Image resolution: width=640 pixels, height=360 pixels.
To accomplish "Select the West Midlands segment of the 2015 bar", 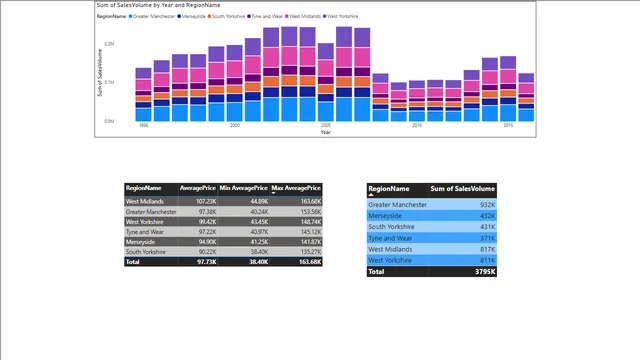I will click(508, 76).
